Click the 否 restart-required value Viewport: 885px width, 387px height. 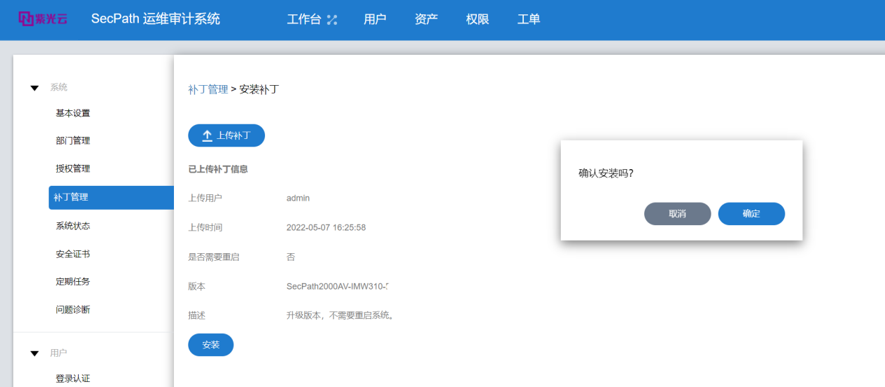click(x=291, y=257)
